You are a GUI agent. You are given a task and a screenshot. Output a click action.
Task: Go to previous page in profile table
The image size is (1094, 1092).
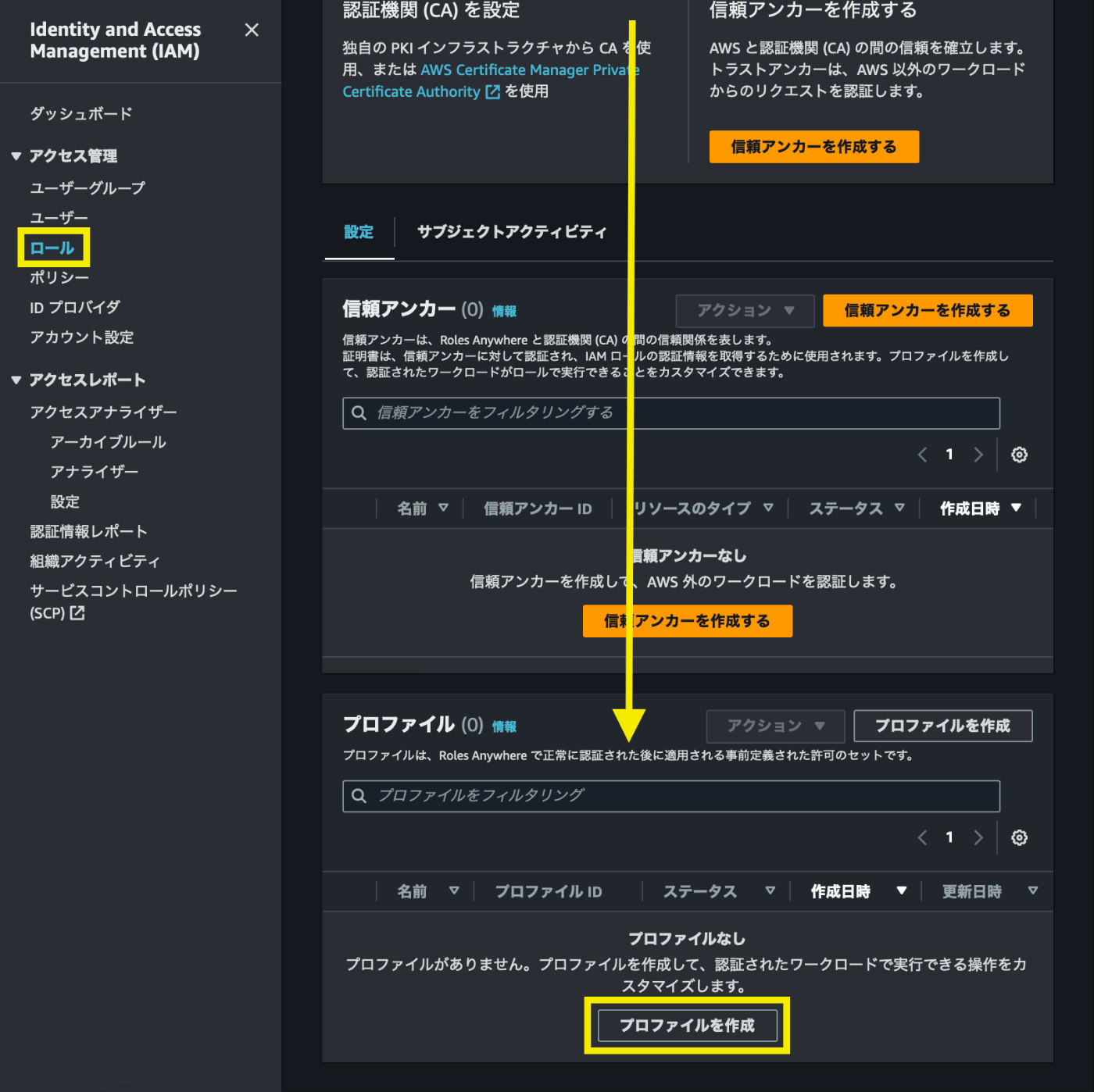click(922, 837)
